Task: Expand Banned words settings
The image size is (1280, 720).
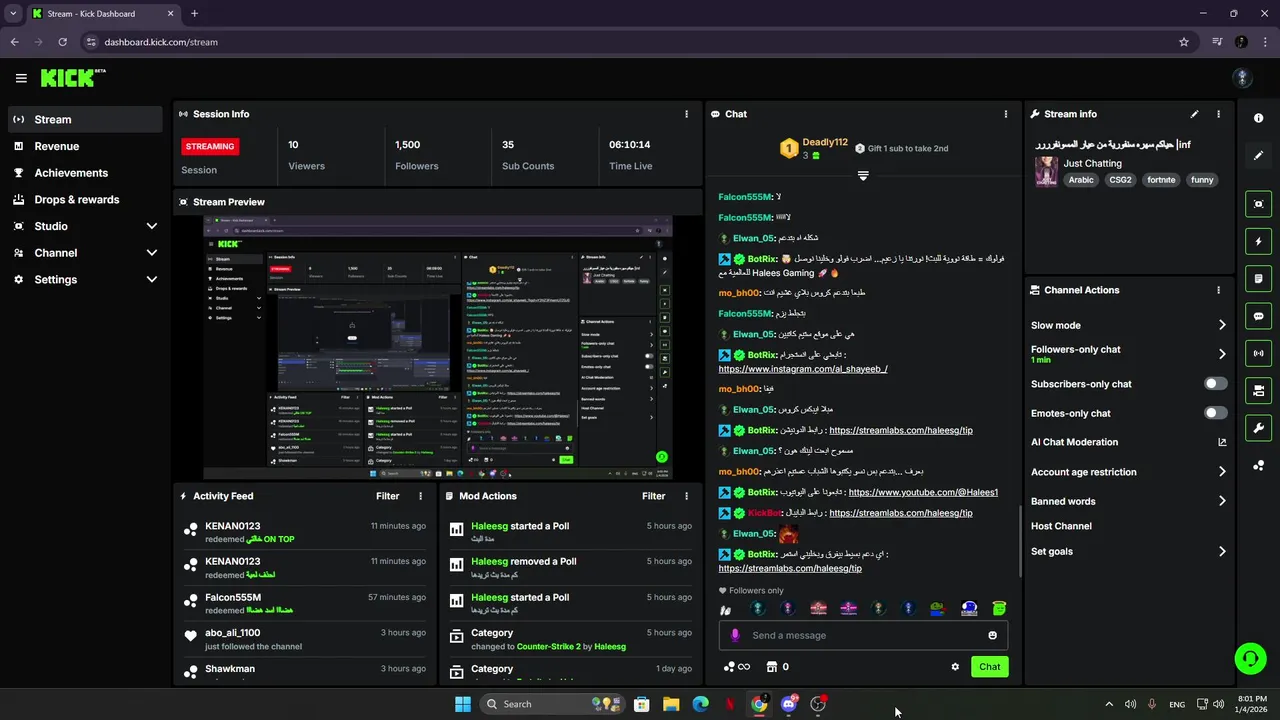Action: 1222,501
